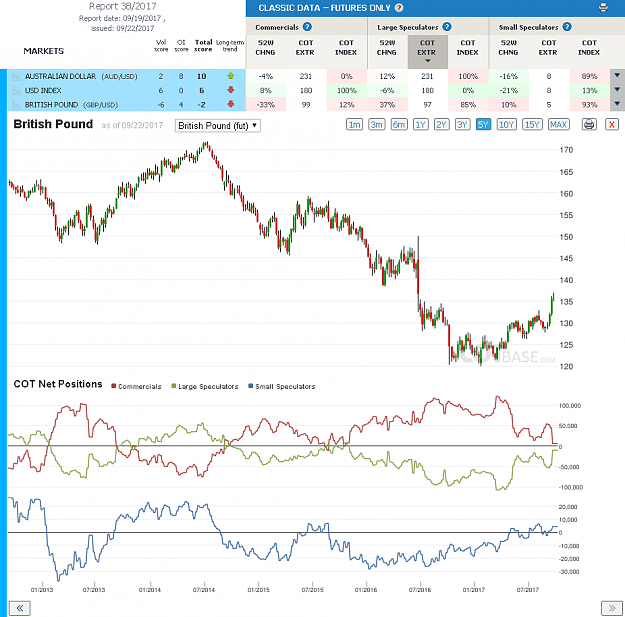The image size is (625, 617).
Task: Open help for Classic Data Futures Only
Action: click(399, 8)
